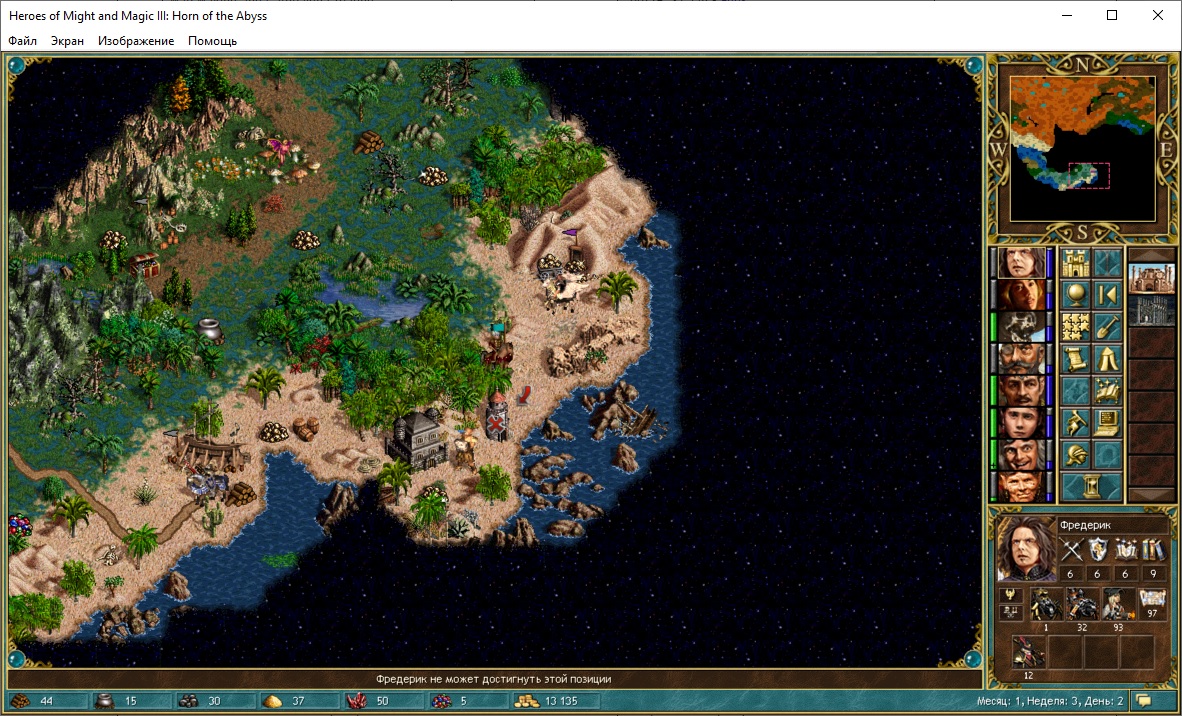This screenshot has width=1182, height=716.
Task: Open the system options computer button
Action: click(x=1106, y=422)
